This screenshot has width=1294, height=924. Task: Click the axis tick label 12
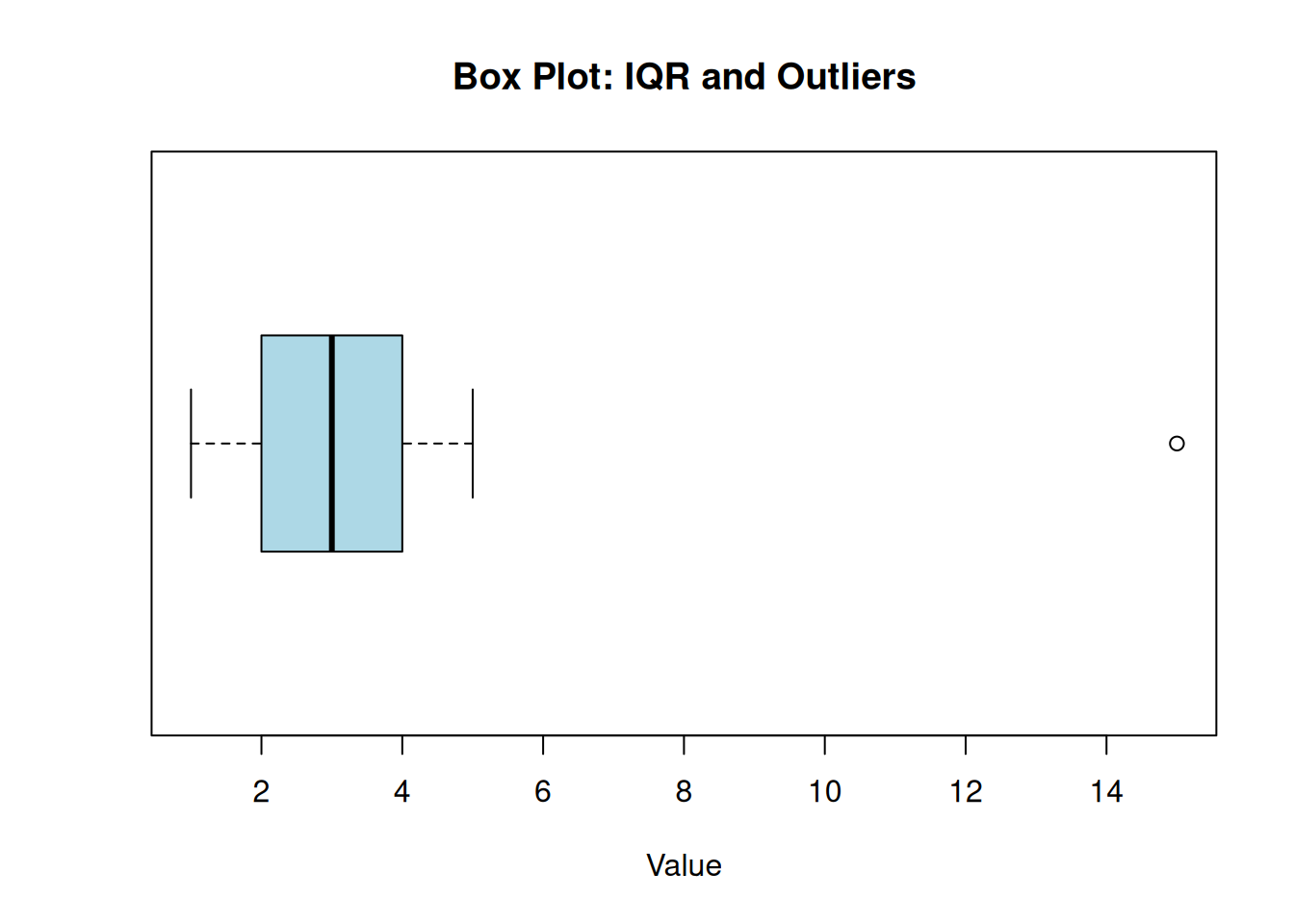point(966,792)
